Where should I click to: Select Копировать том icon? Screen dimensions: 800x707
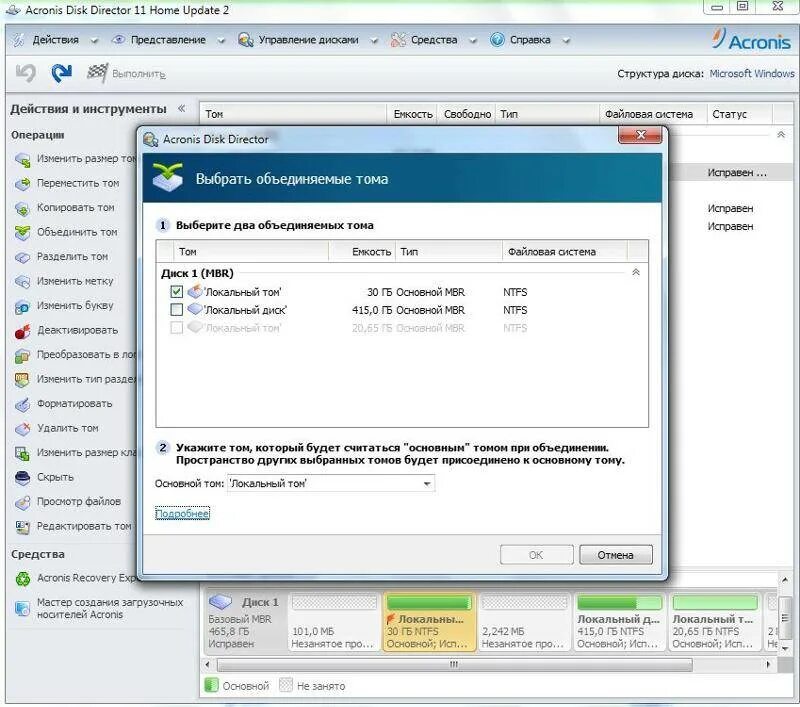[22, 209]
